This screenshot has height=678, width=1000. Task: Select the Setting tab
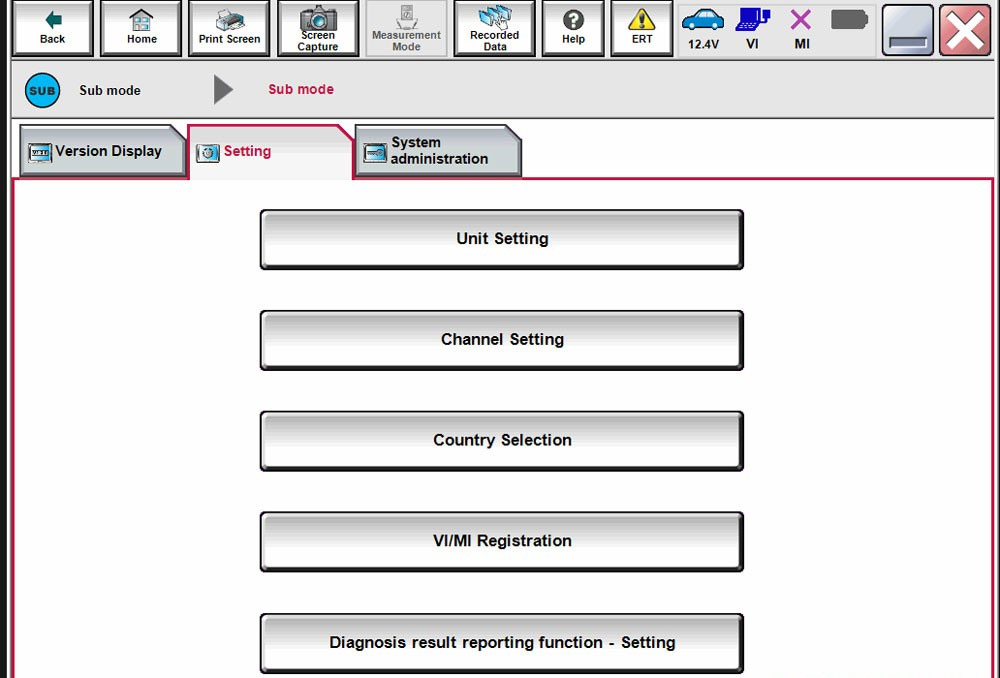pos(244,151)
